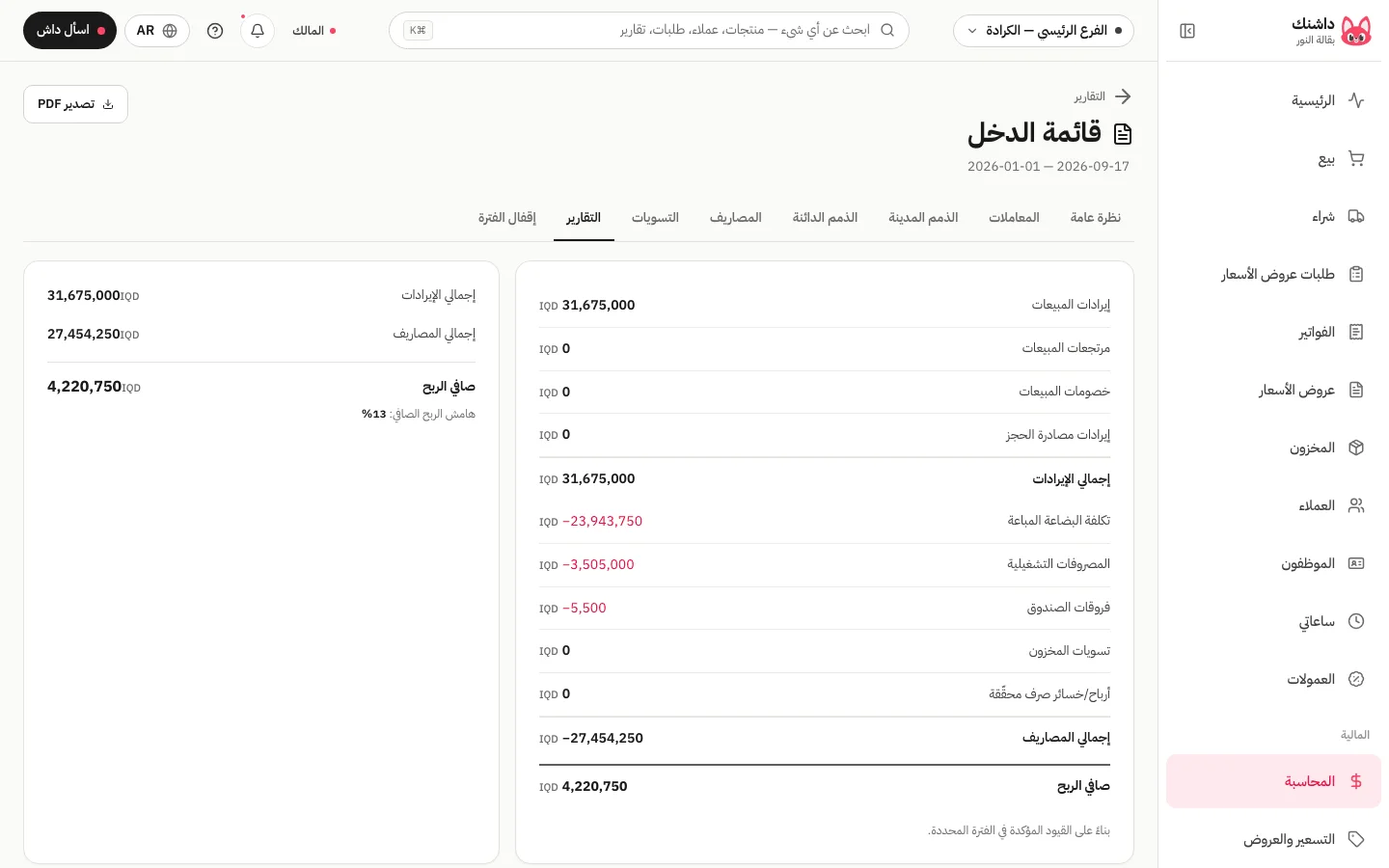Click the التقارير breadcrumb link

(1090, 96)
